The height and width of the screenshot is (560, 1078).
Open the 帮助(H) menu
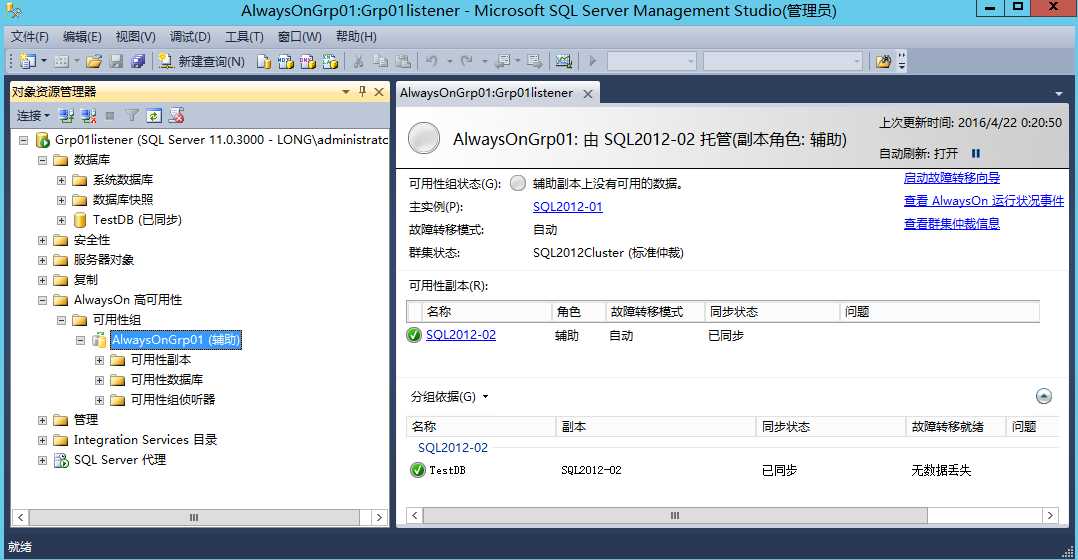[356, 36]
